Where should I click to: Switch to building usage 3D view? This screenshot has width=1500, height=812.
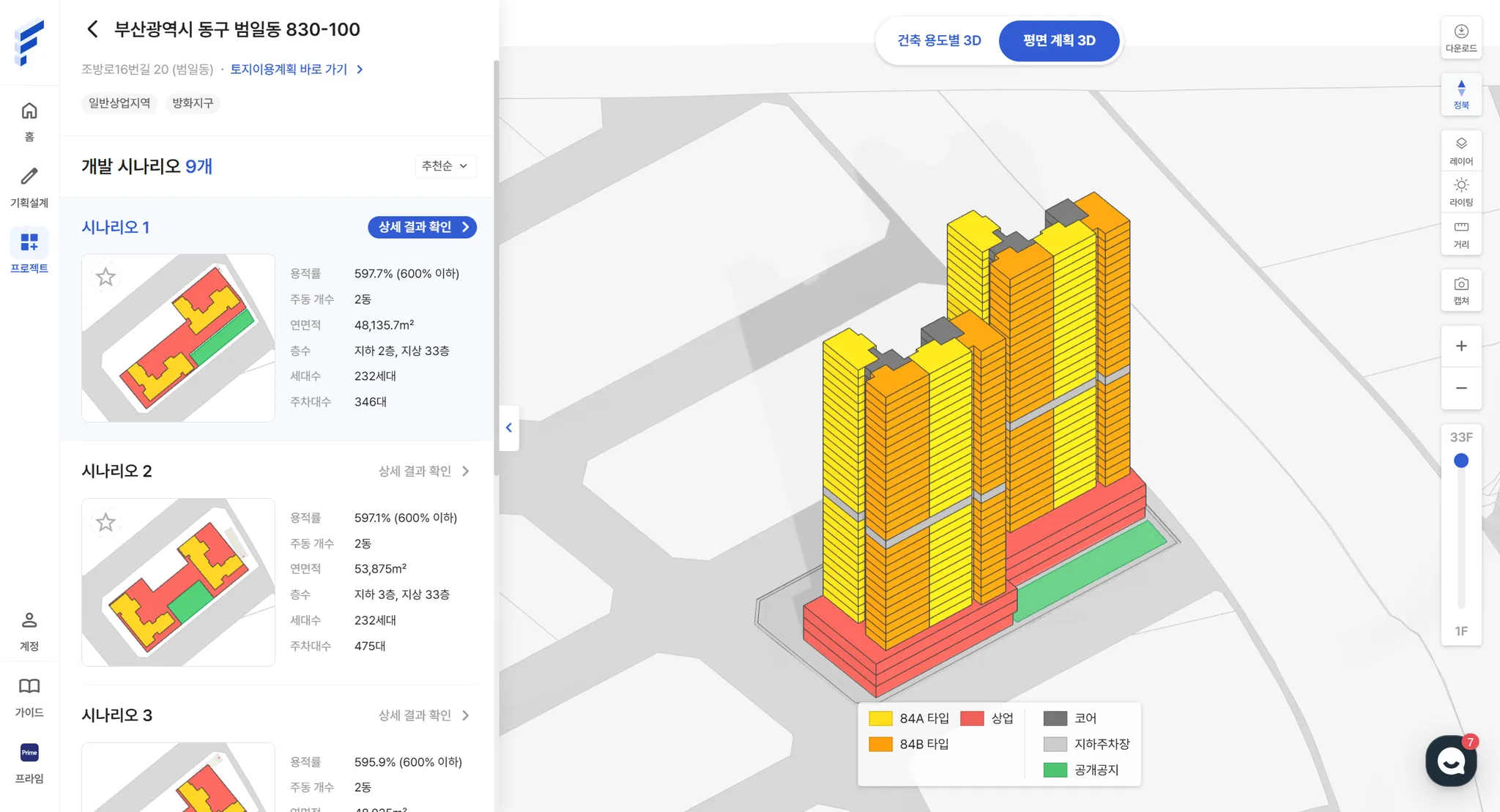939,41
